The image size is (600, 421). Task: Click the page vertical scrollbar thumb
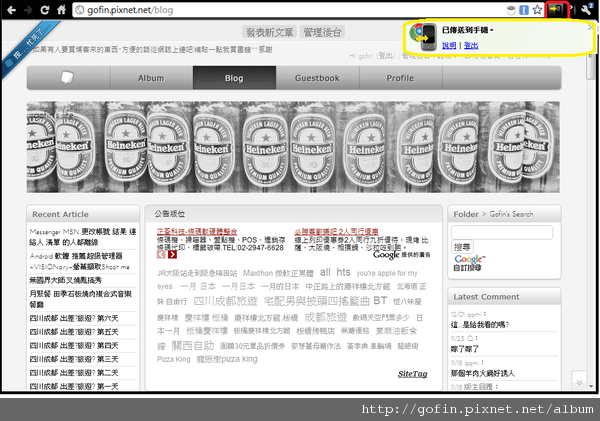pos(591,66)
